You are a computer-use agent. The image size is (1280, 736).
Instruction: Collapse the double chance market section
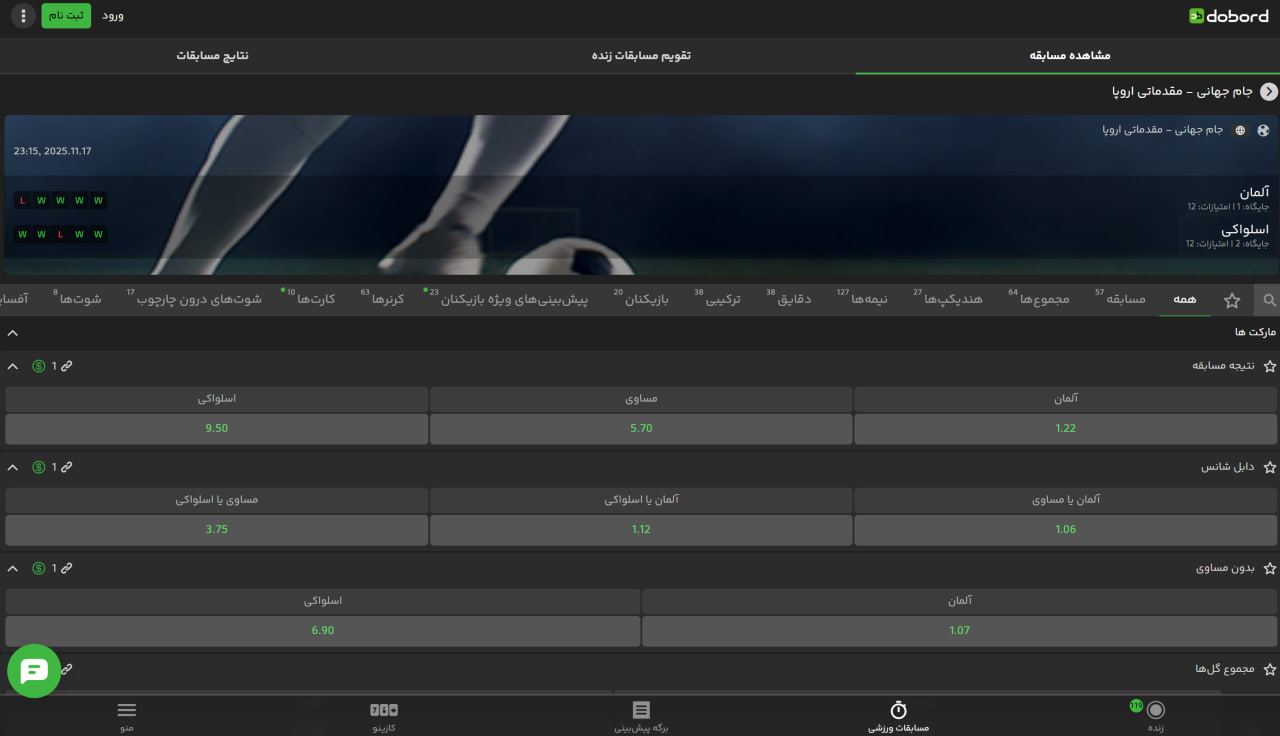(x=13, y=467)
